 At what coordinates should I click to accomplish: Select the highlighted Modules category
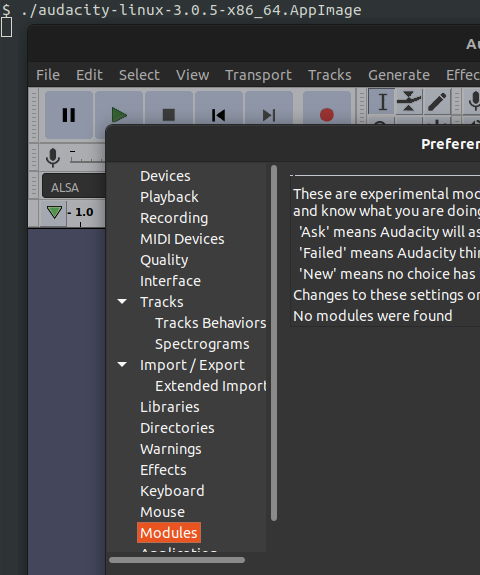[x=169, y=533]
